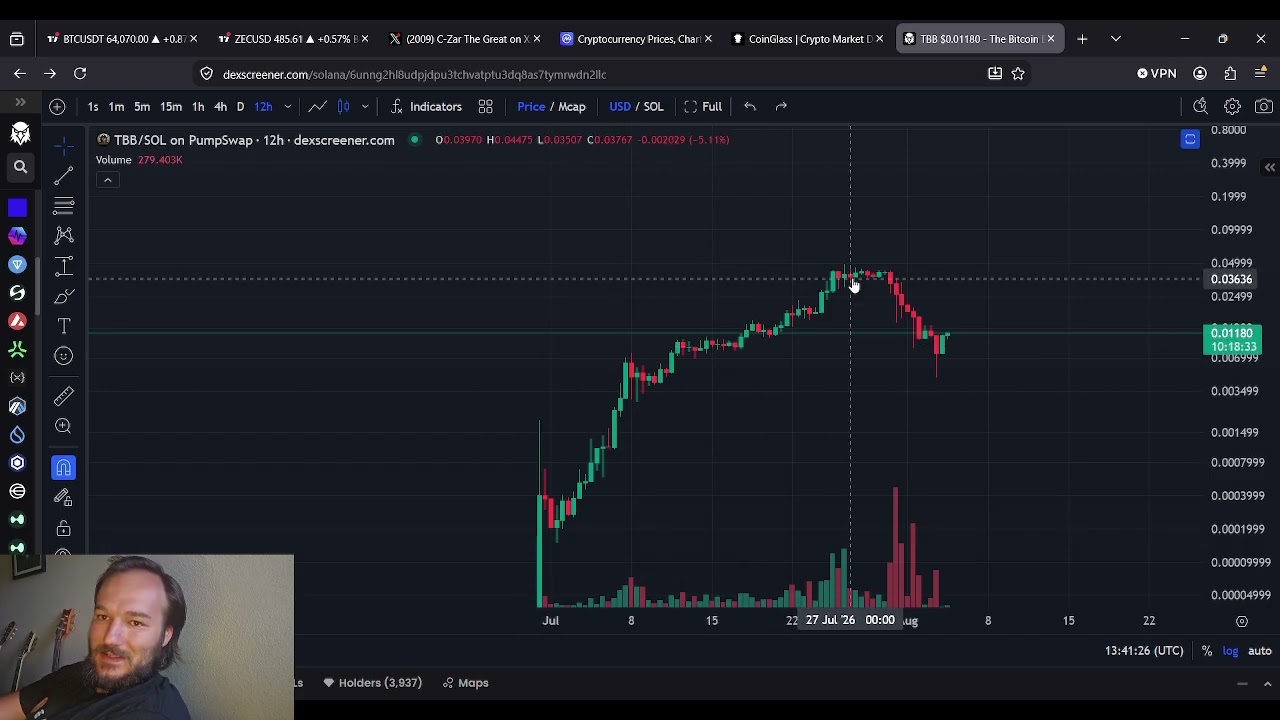
Task: Select the text annotation tool
Action: tap(63, 326)
